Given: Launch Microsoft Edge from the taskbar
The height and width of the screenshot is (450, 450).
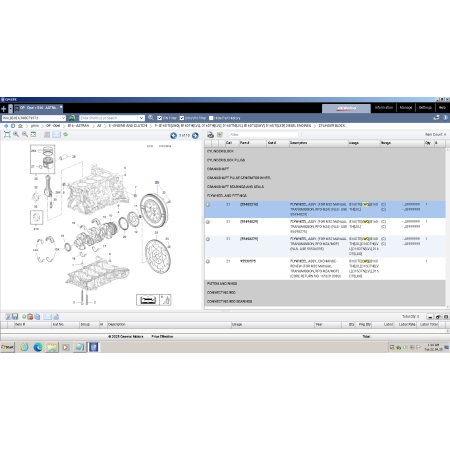Looking at the screenshot, I should [38, 347].
